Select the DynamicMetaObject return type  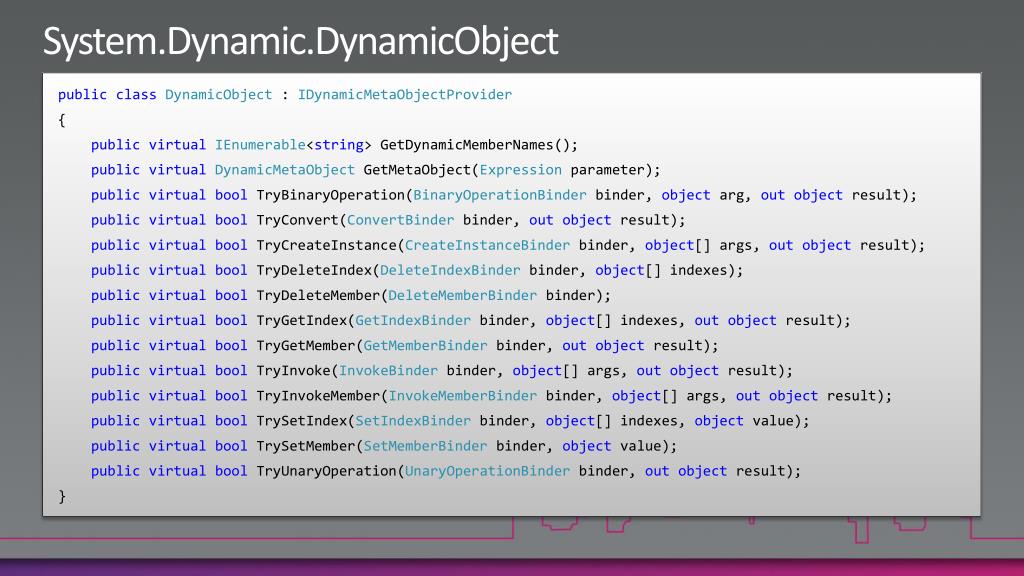tap(285, 170)
